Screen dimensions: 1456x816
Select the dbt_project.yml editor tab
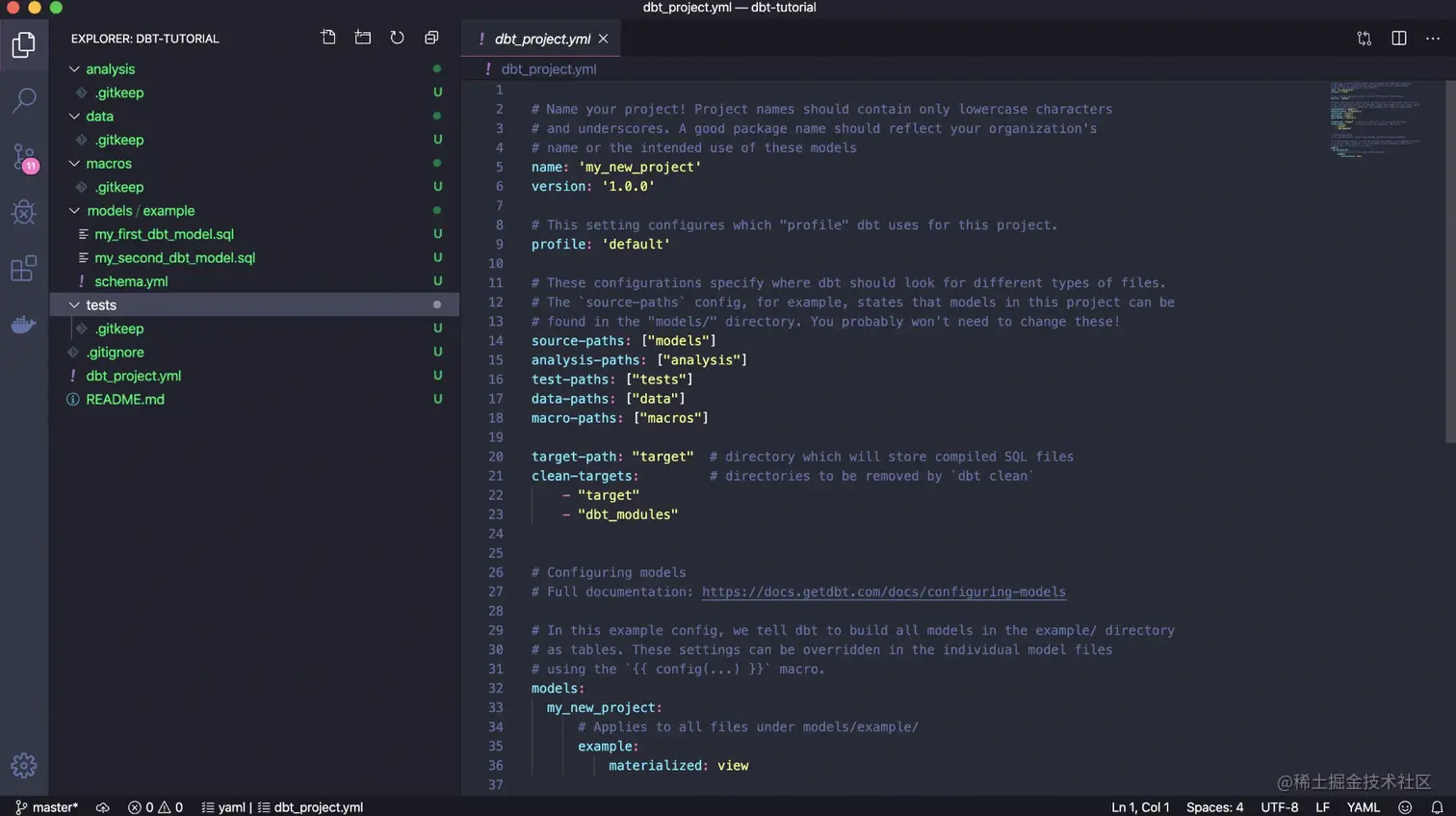point(542,39)
